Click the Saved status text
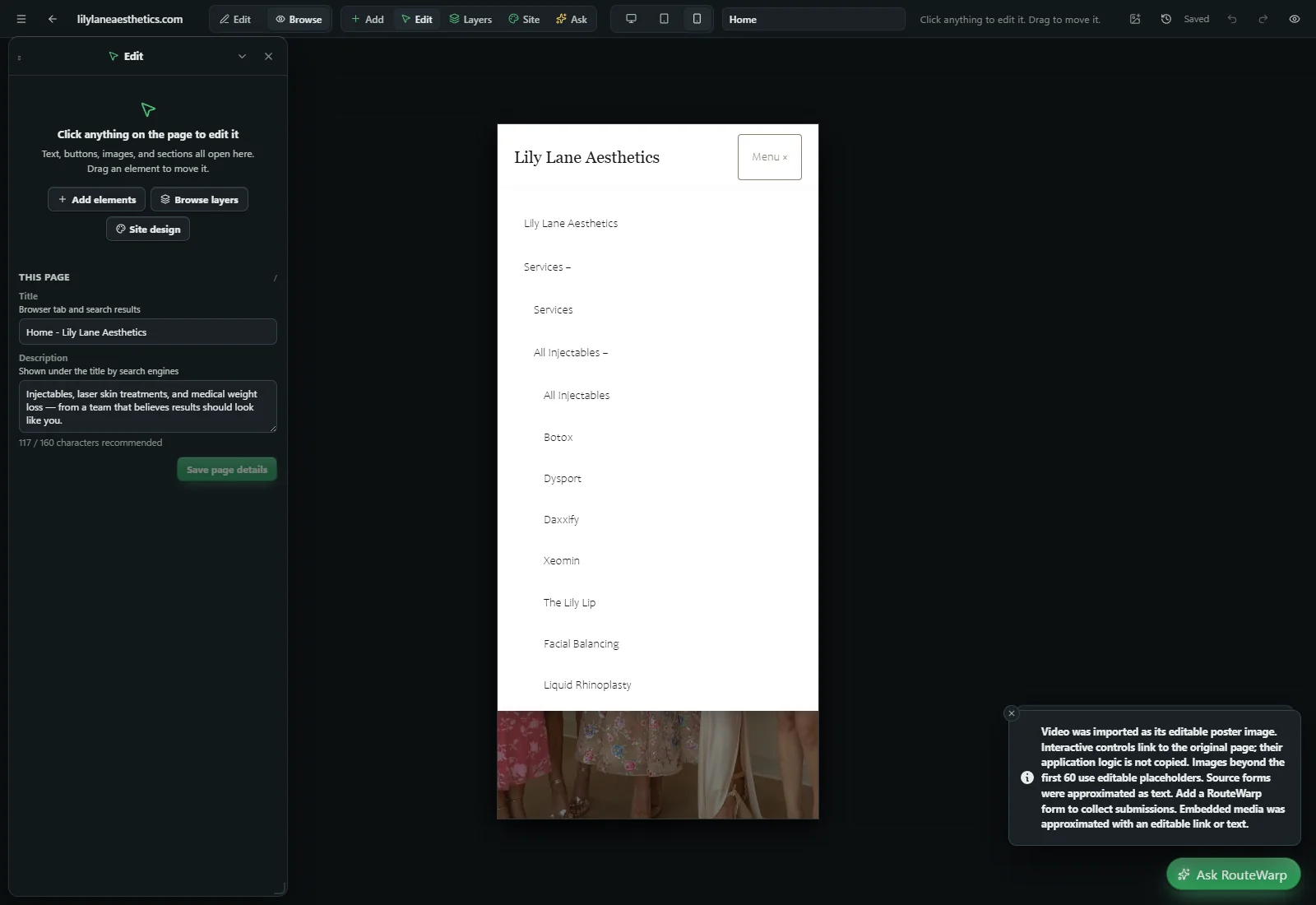Viewport: 1316px width, 905px height. click(1197, 19)
